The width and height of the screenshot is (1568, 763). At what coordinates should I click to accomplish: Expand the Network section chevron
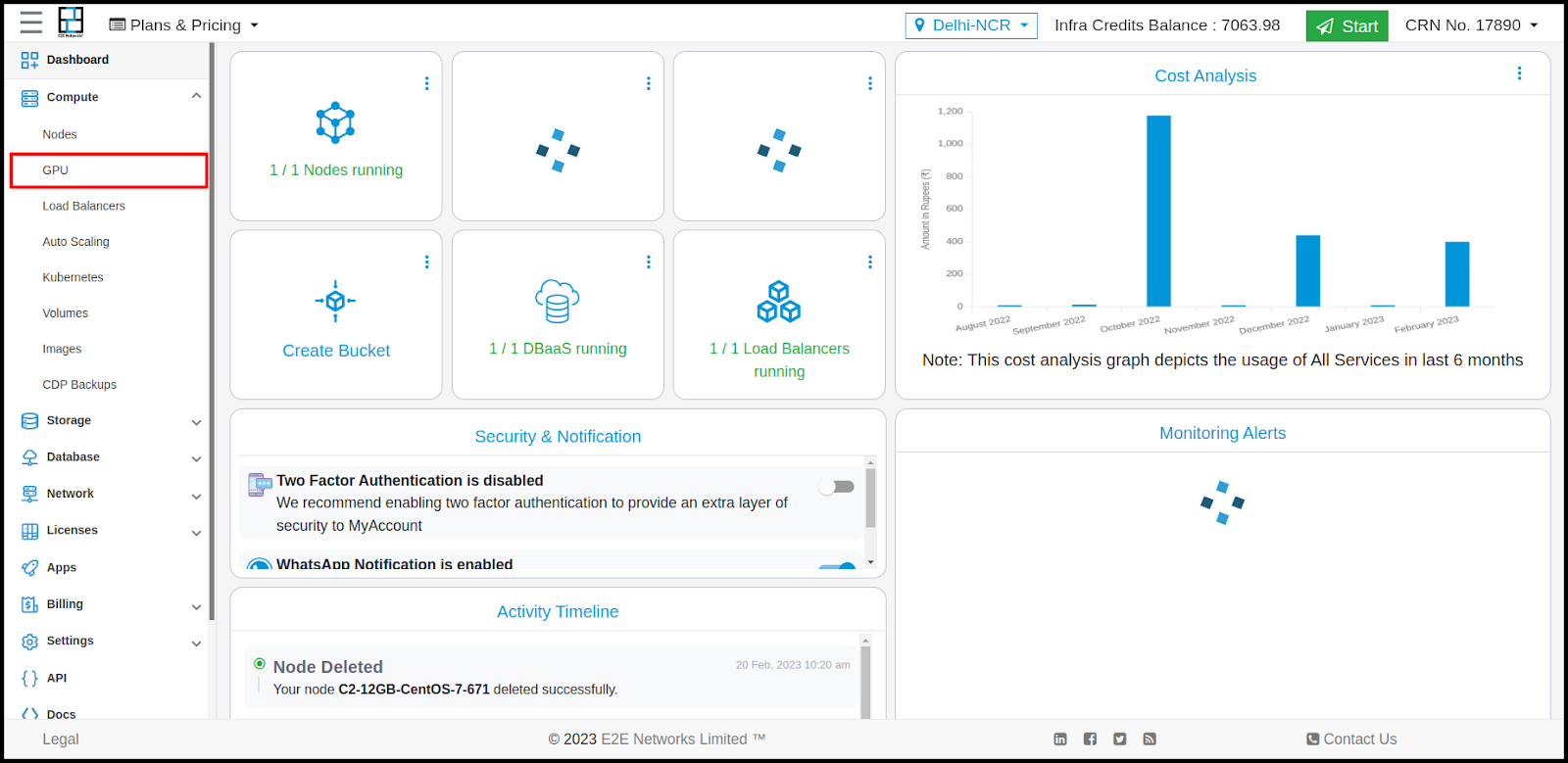pyautogui.click(x=196, y=496)
